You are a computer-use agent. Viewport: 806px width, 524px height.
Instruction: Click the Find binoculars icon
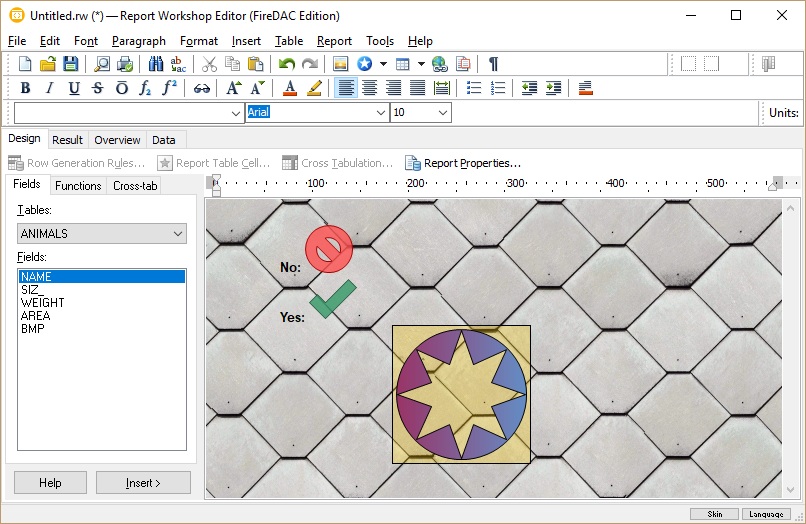[156, 64]
